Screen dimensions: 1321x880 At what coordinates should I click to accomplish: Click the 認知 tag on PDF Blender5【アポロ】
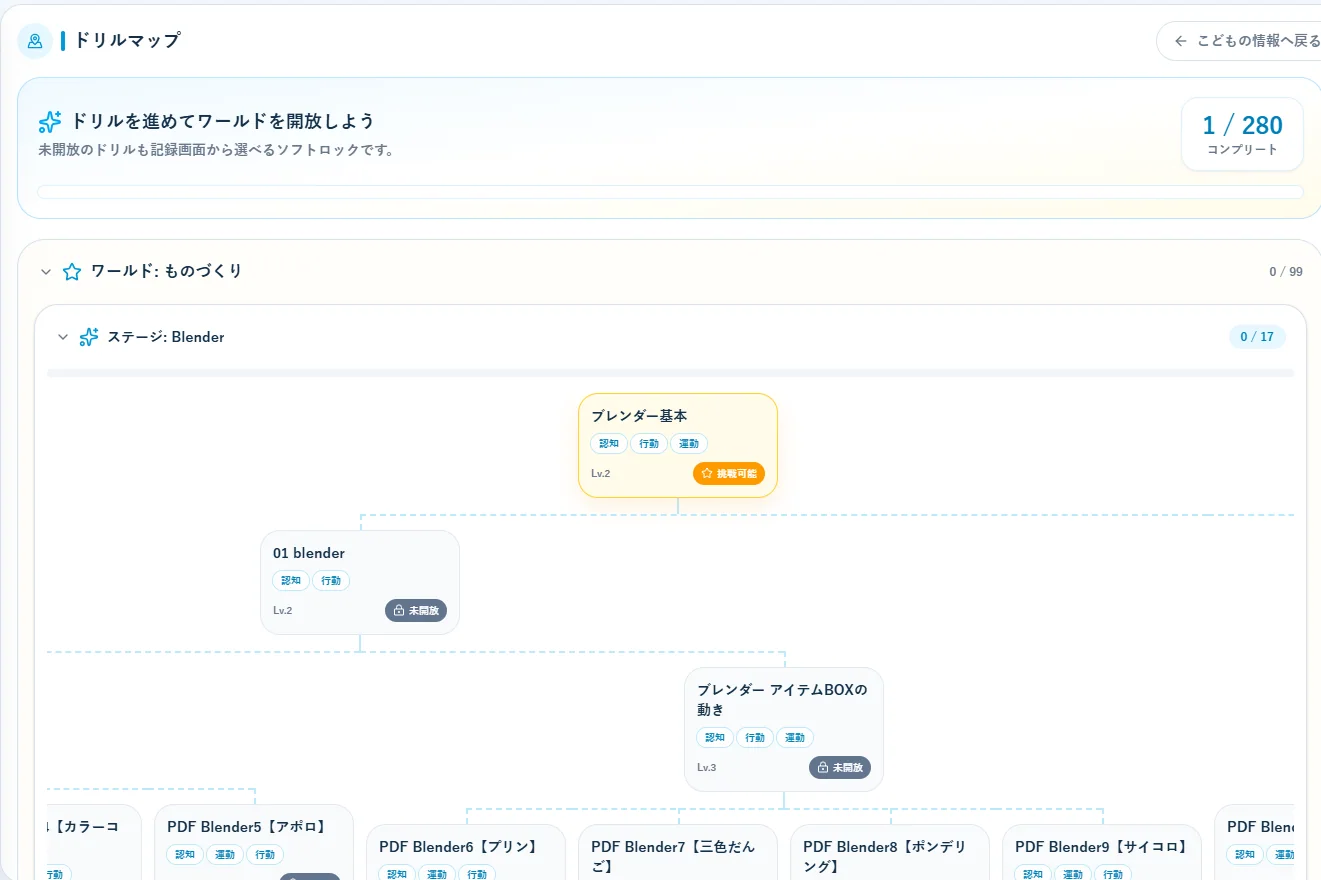(x=185, y=855)
